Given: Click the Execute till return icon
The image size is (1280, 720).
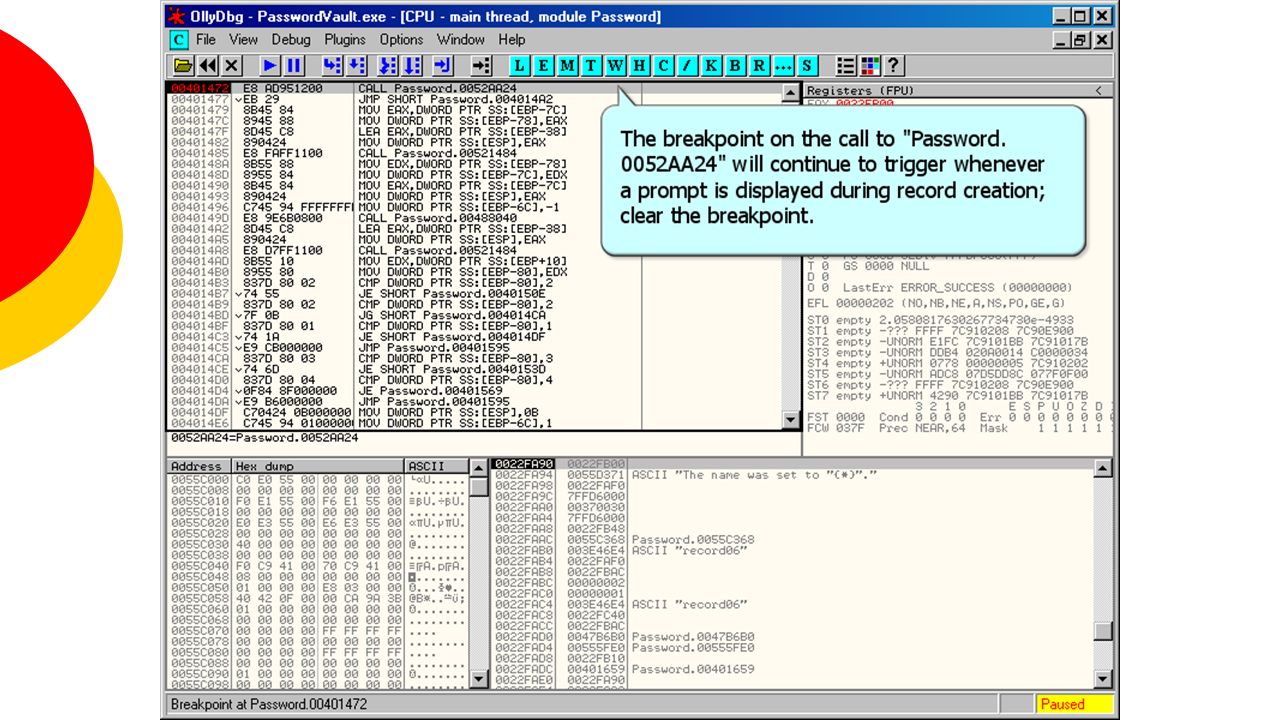Looking at the screenshot, I should [443, 66].
